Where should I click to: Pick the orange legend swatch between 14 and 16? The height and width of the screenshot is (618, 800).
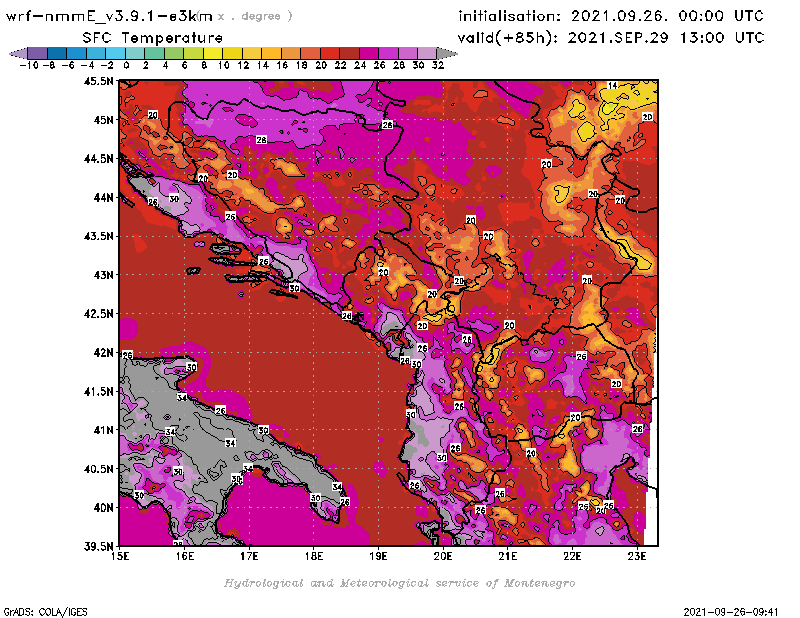pos(271,53)
